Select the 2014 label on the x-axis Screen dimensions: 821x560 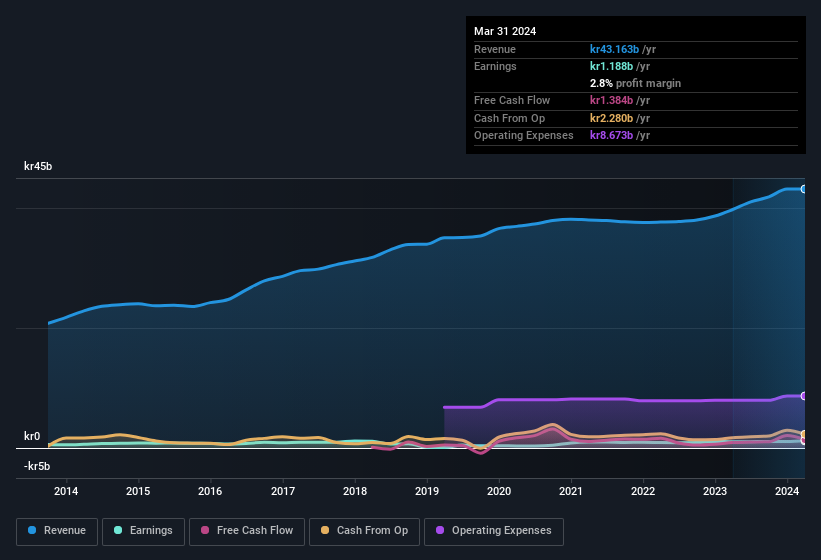point(66,491)
